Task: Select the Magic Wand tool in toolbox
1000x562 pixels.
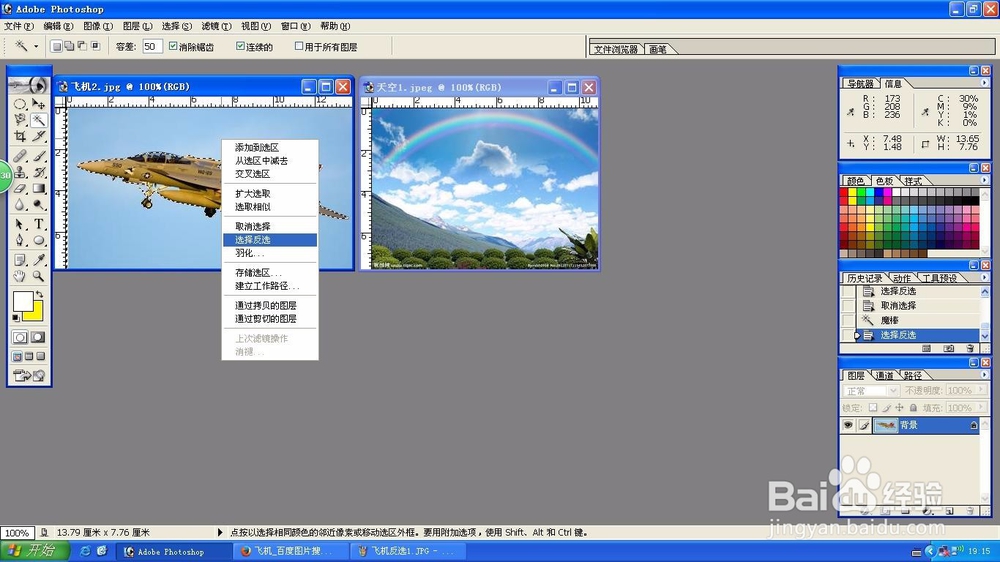Action: tap(39, 120)
